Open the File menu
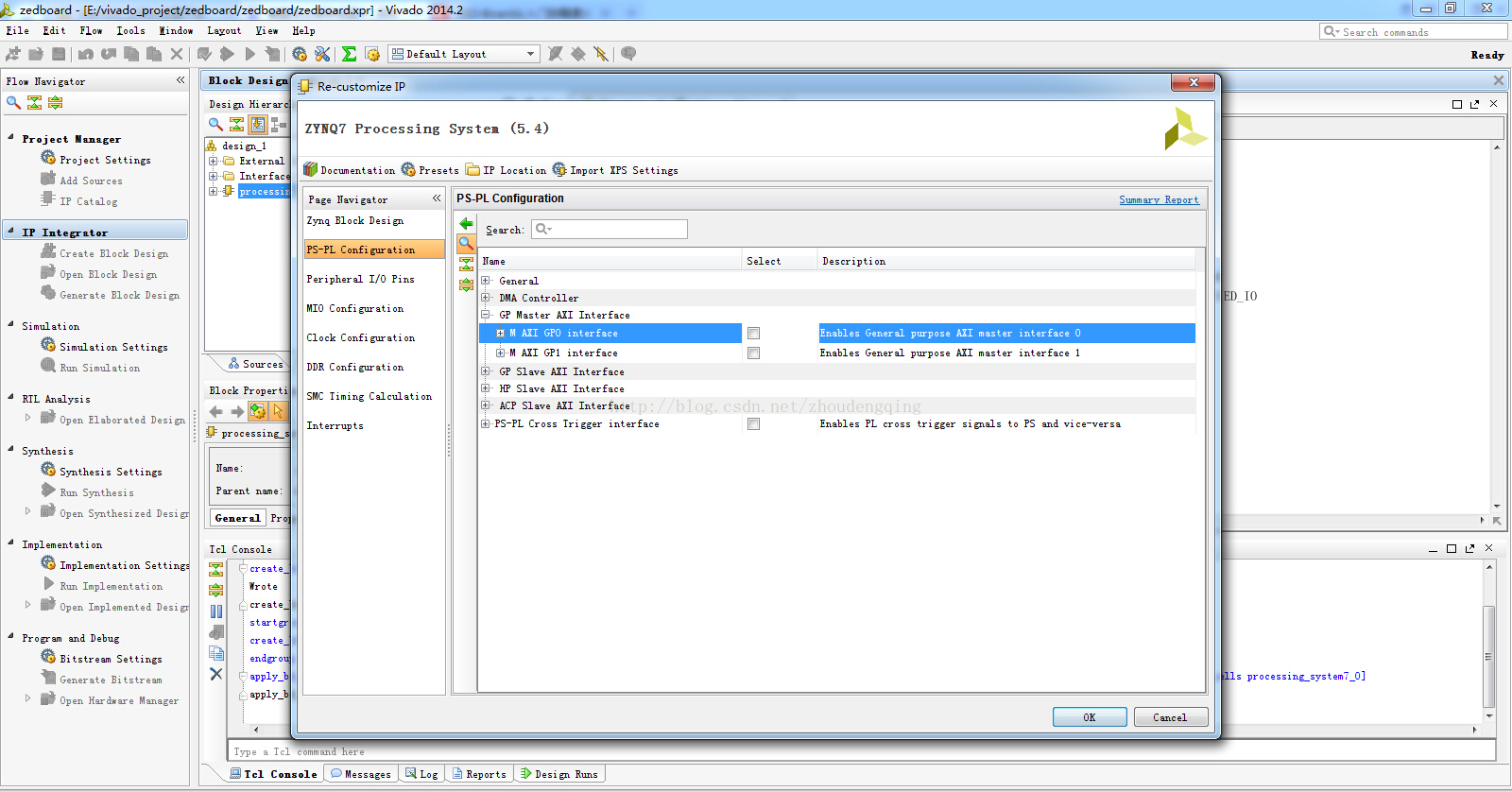 coord(17,30)
